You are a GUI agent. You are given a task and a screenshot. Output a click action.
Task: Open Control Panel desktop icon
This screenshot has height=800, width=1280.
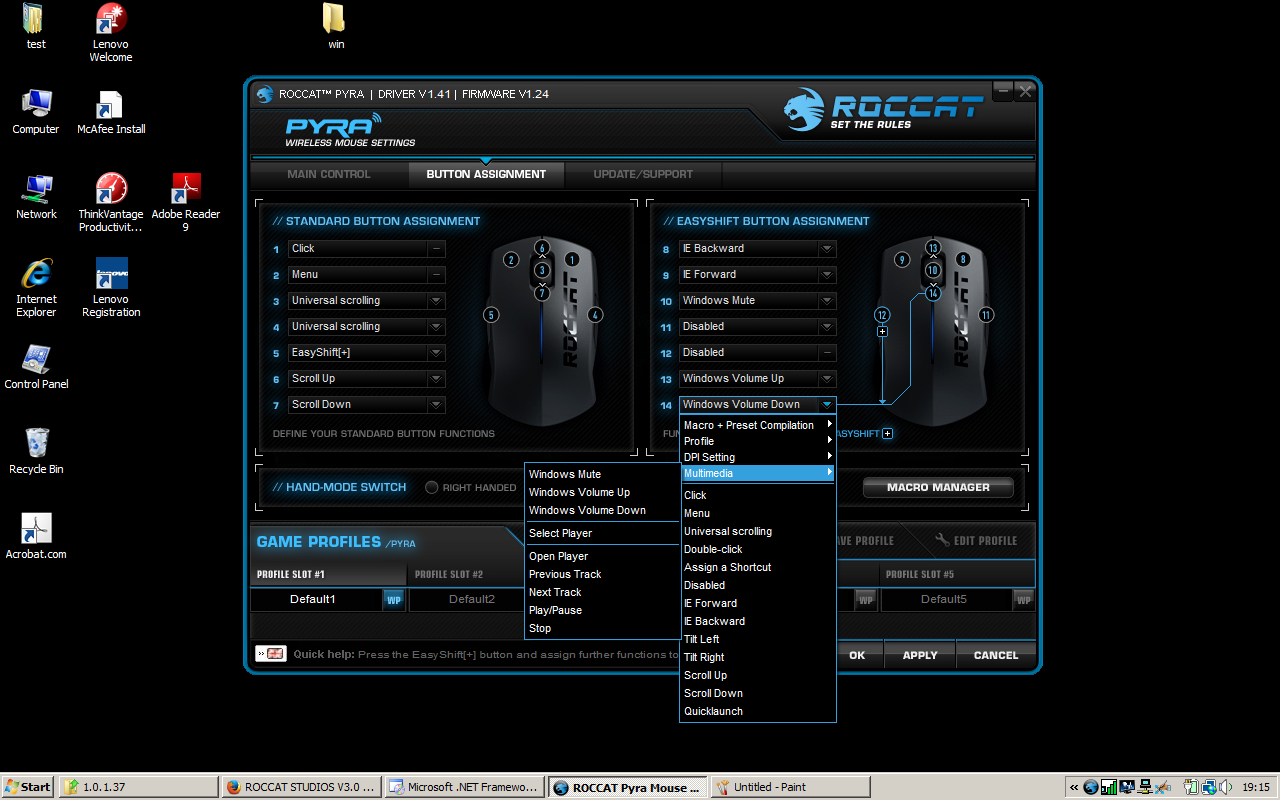coord(36,367)
